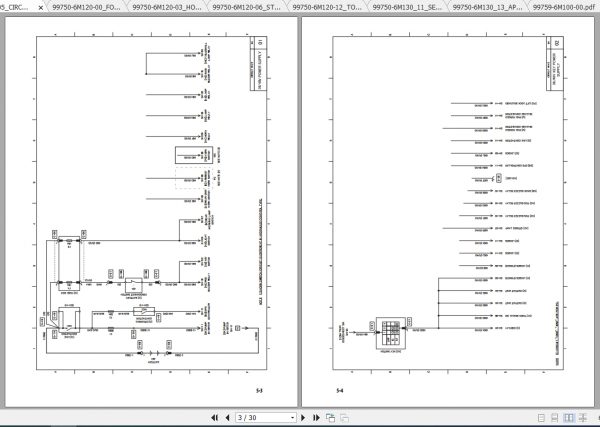Enable two-page continuous scrolling view
Viewport: 600px width, 427px height.
(583, 418)
